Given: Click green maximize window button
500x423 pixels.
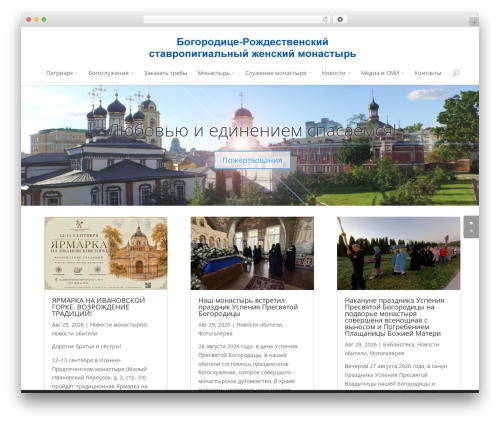Looking at the screenshot, I should [44, 20].
